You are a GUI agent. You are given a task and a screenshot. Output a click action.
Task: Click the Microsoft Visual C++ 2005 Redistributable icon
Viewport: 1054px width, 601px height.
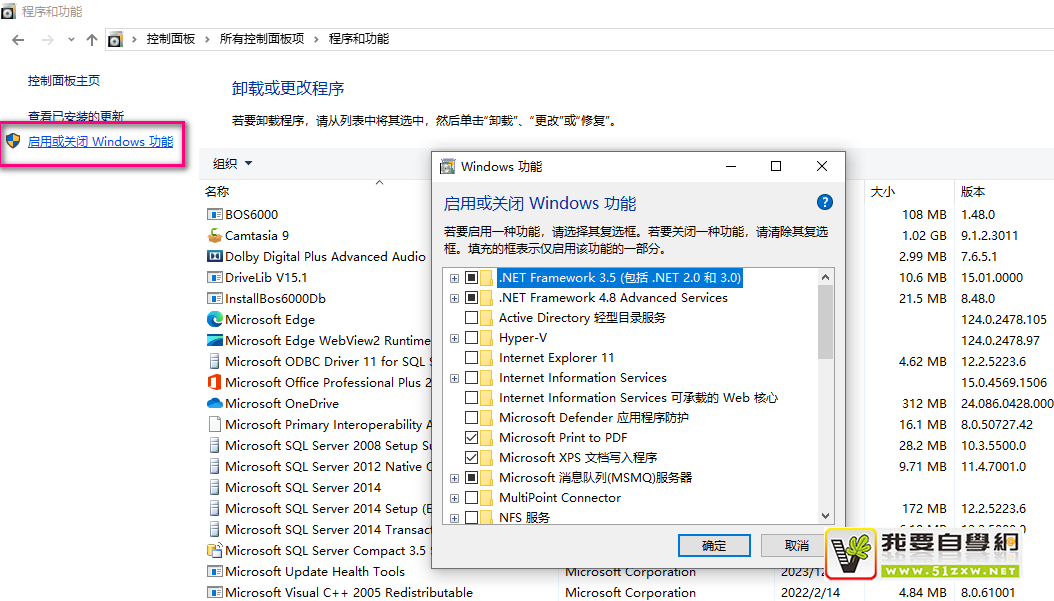click(214, 592)
